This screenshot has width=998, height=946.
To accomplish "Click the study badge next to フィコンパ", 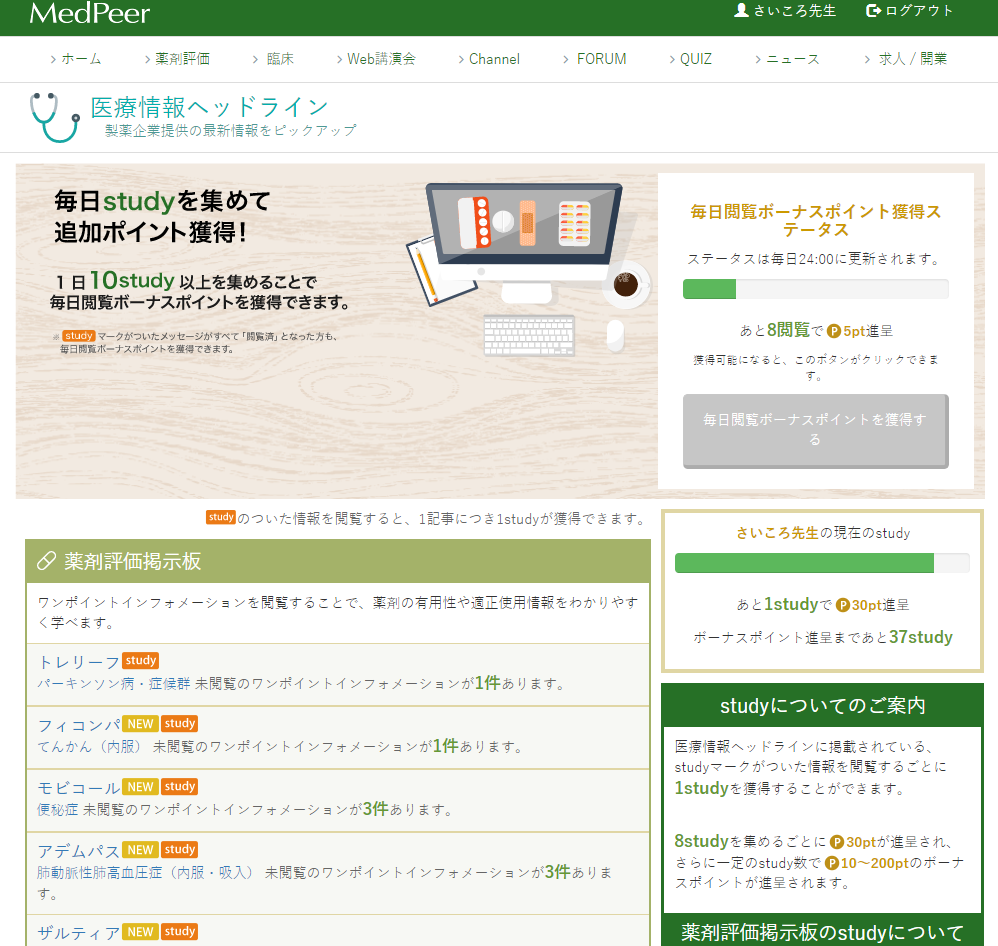I will point(179,723).
